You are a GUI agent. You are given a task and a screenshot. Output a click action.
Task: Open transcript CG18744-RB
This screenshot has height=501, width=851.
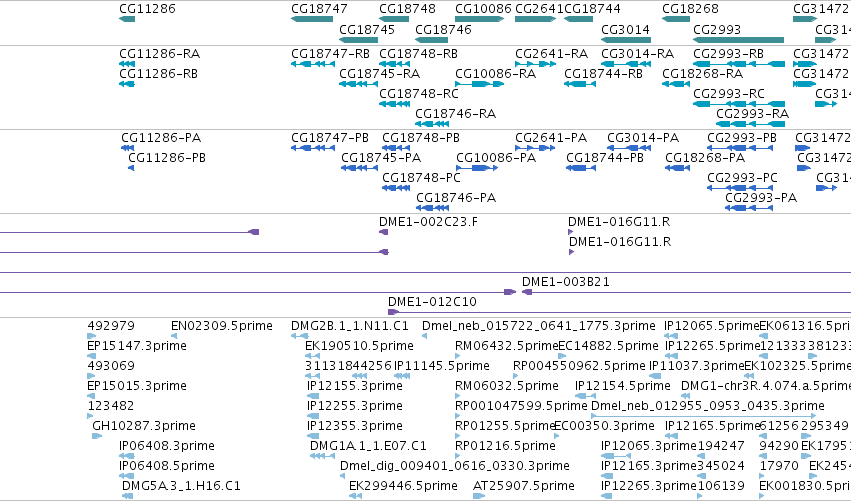604,74
